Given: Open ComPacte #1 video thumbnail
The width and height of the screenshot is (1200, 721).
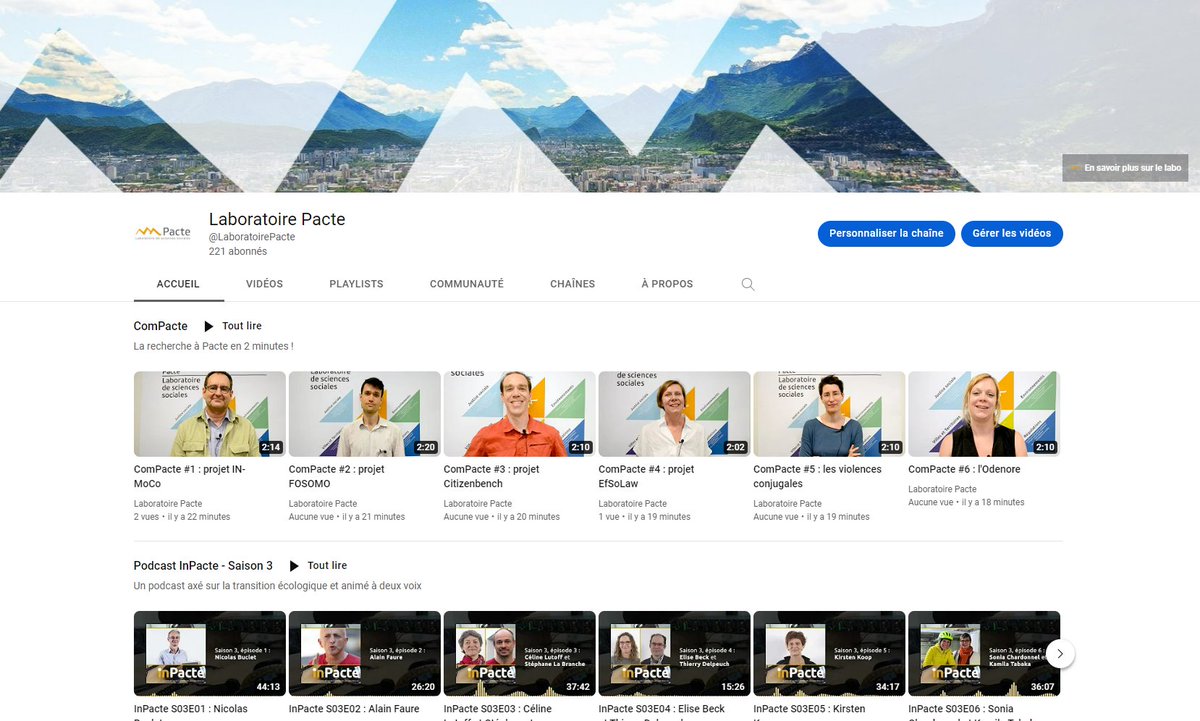Looking at the screenshot, I should pyautogui.click(x=210, y=414).
